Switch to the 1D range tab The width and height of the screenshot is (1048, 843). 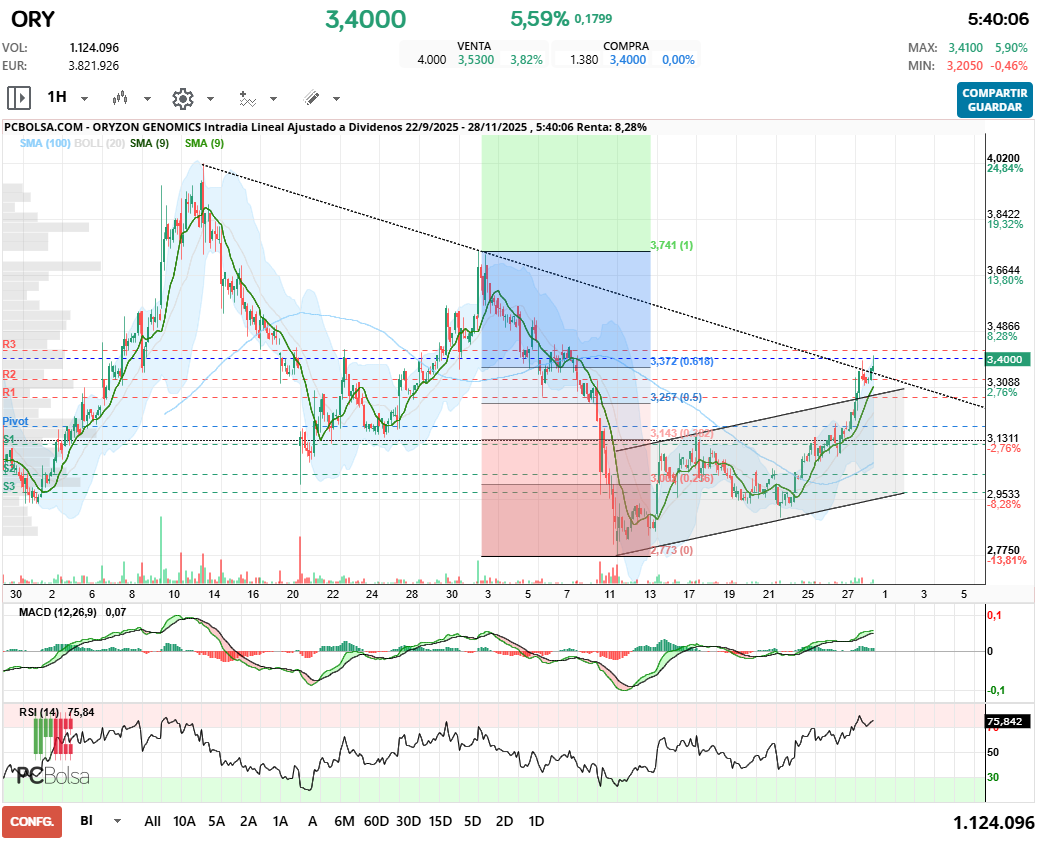click(535, 820)
